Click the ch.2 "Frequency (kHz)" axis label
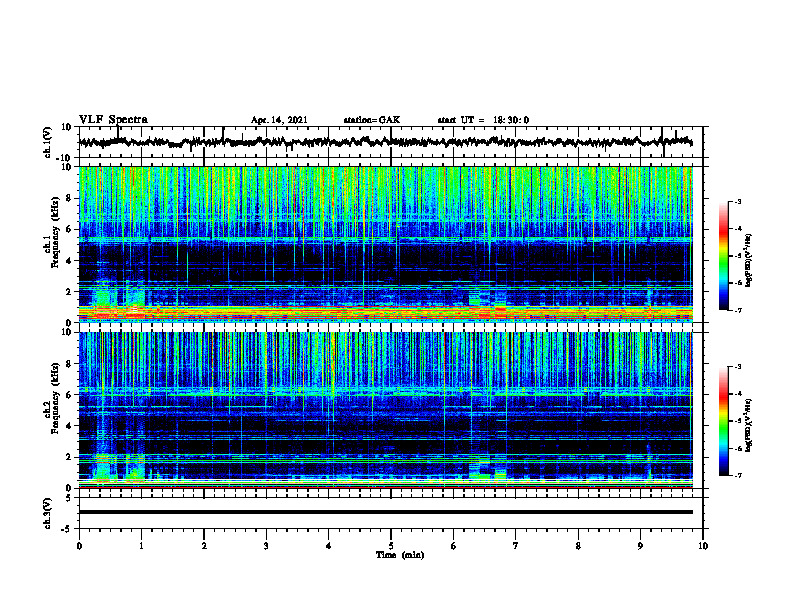Viewport: 792px width, 612px height. click(54, 398)
